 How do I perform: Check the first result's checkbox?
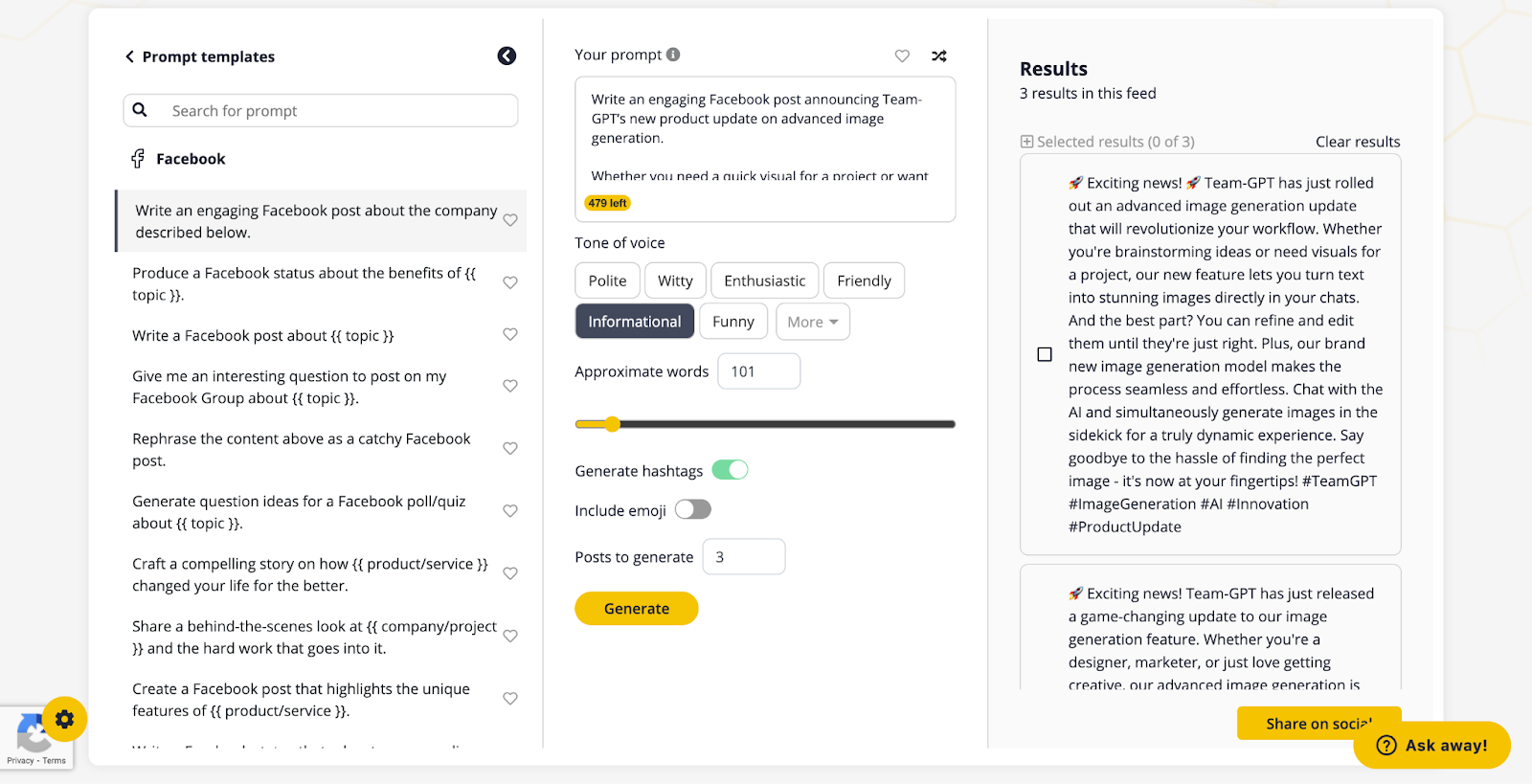pos(1045,354)
